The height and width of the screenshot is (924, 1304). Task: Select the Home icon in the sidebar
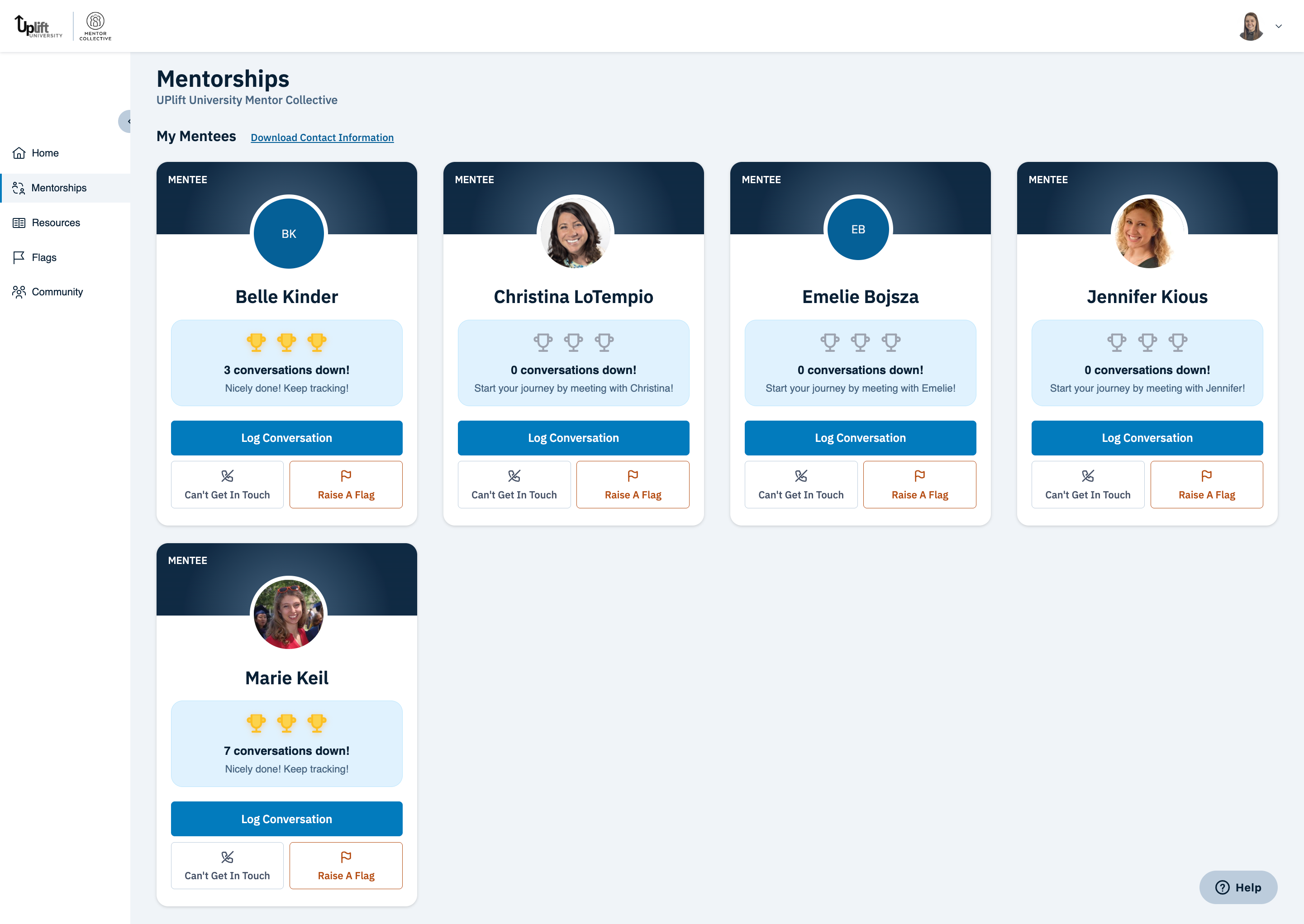tap(19, 152)
